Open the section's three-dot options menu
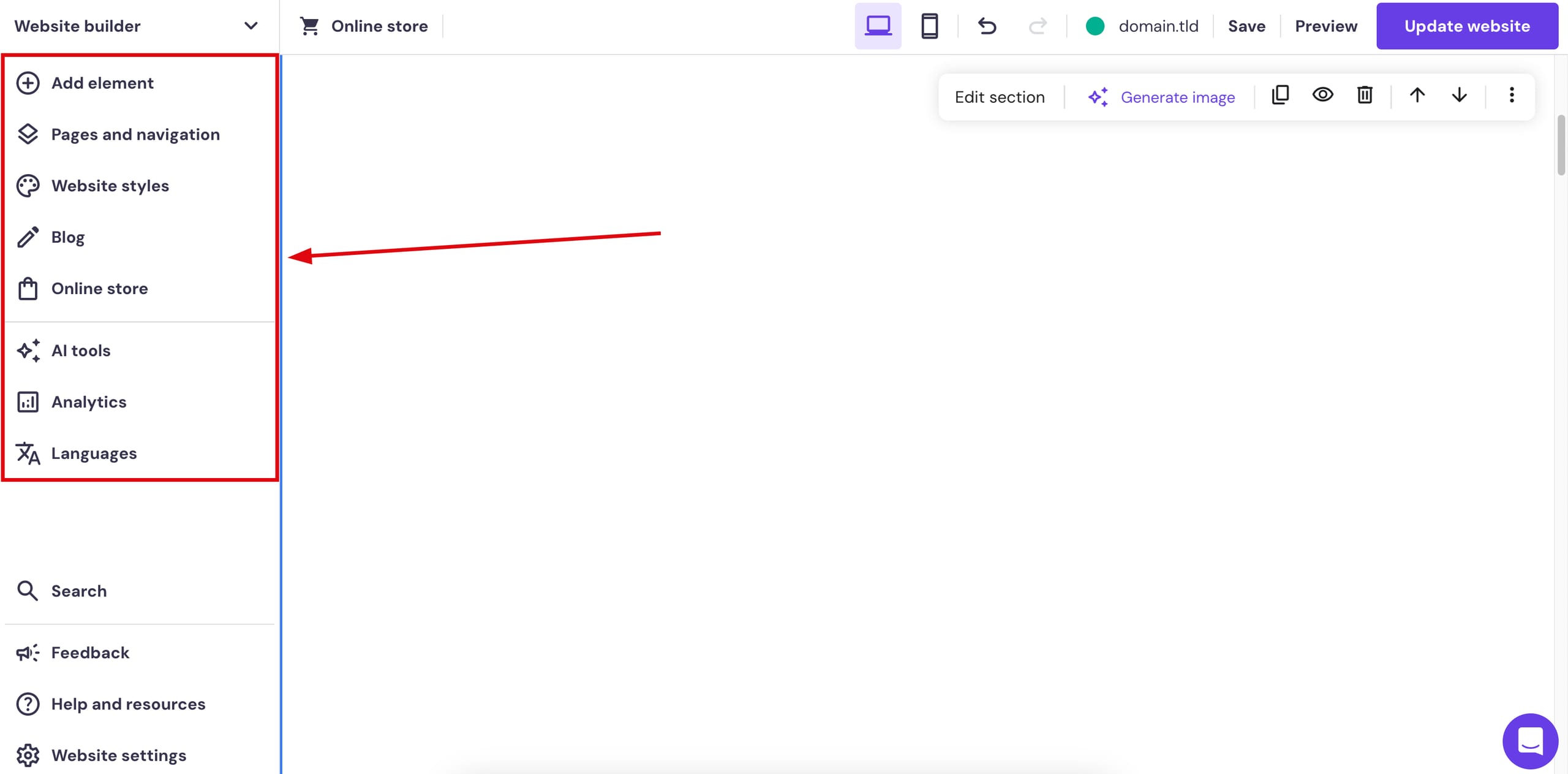Screen dimensions: 1568x774 tap(1512, 96)
